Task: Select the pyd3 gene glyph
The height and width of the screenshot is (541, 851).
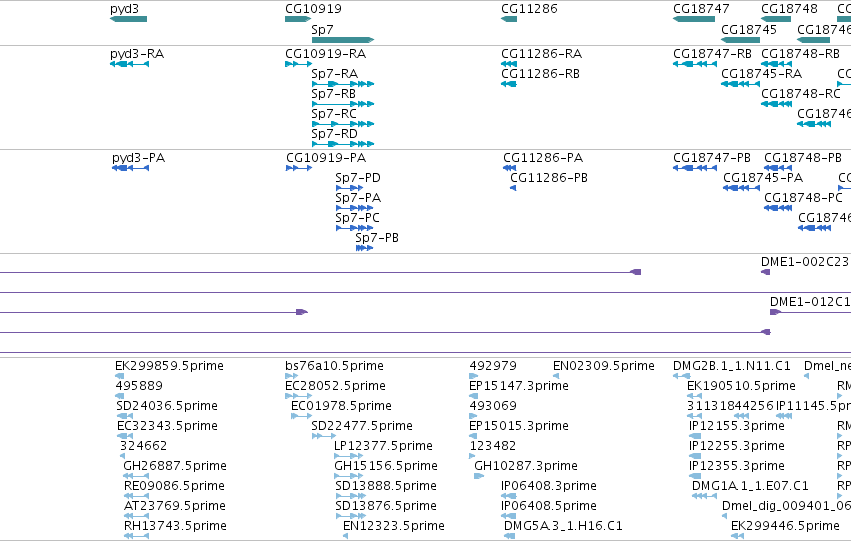Action: (129, 19)
